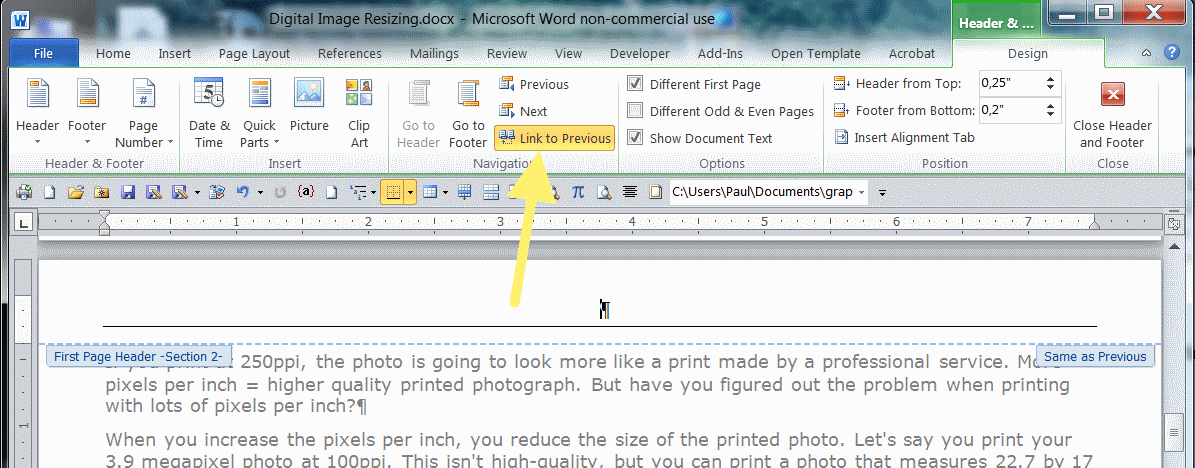Open the multilevel list dropdown arrow

(372, 193)
